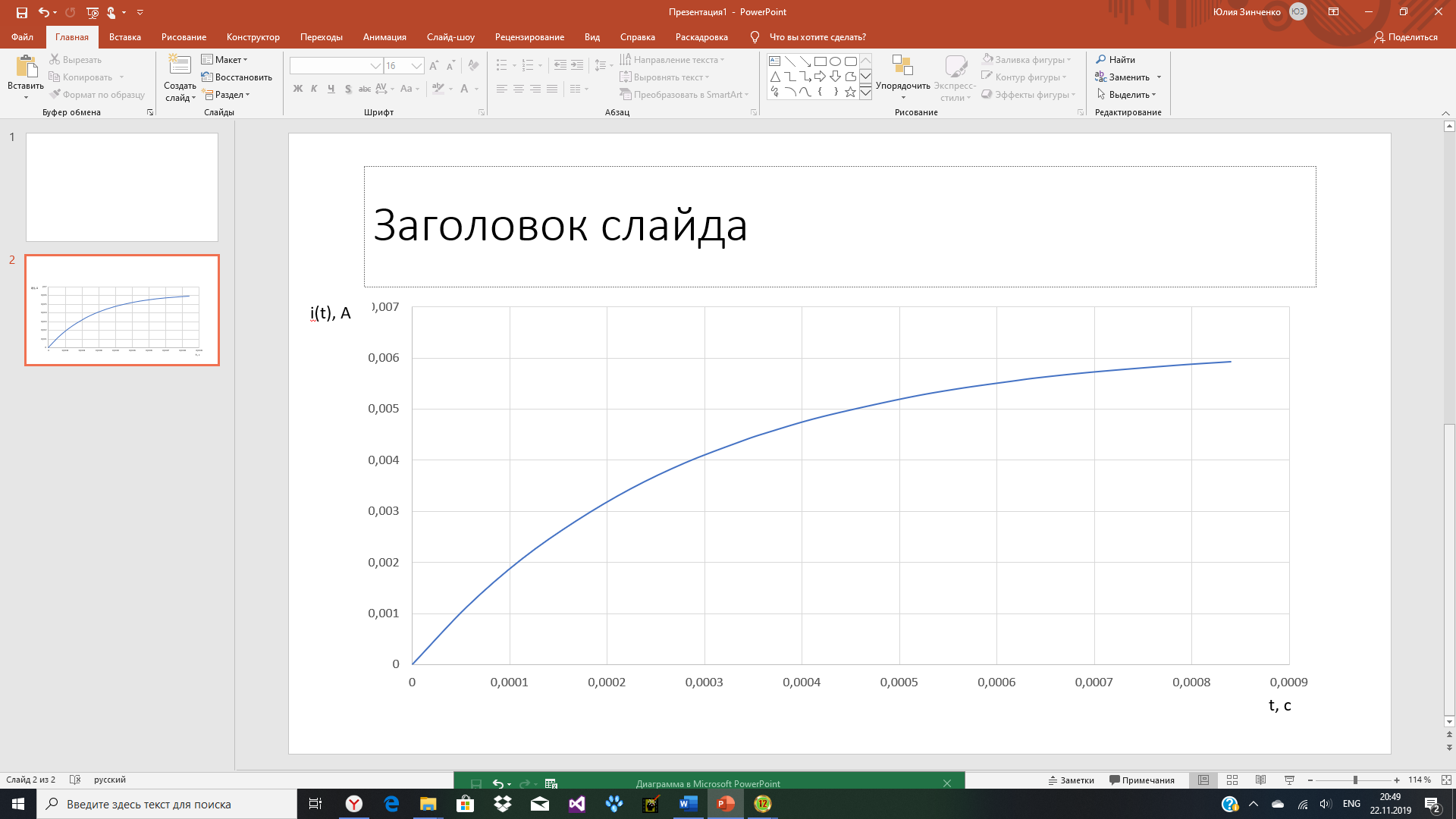Viewport: 1456px width, 819px height.
Task: Expand the Section (Раздел) dropdown
Action: coord(226,95)
